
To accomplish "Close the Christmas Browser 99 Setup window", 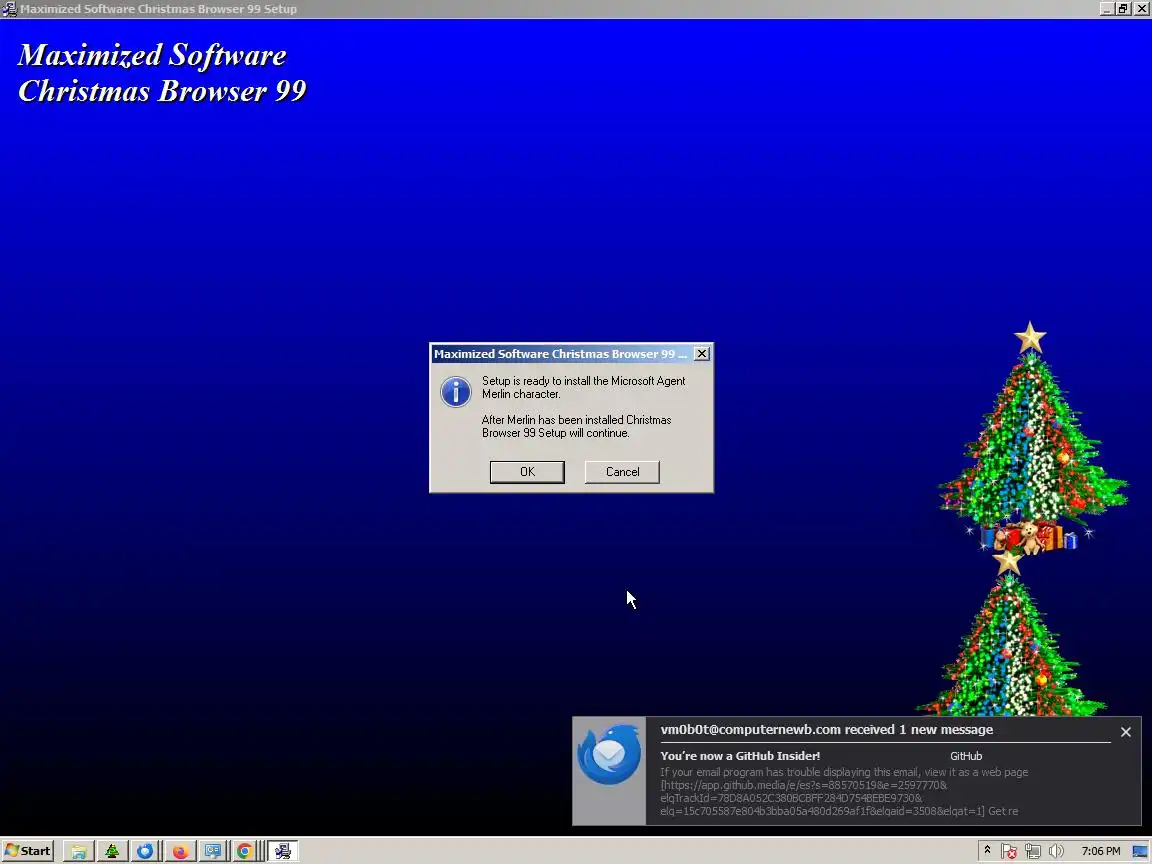I will [x=1141, y=9].
